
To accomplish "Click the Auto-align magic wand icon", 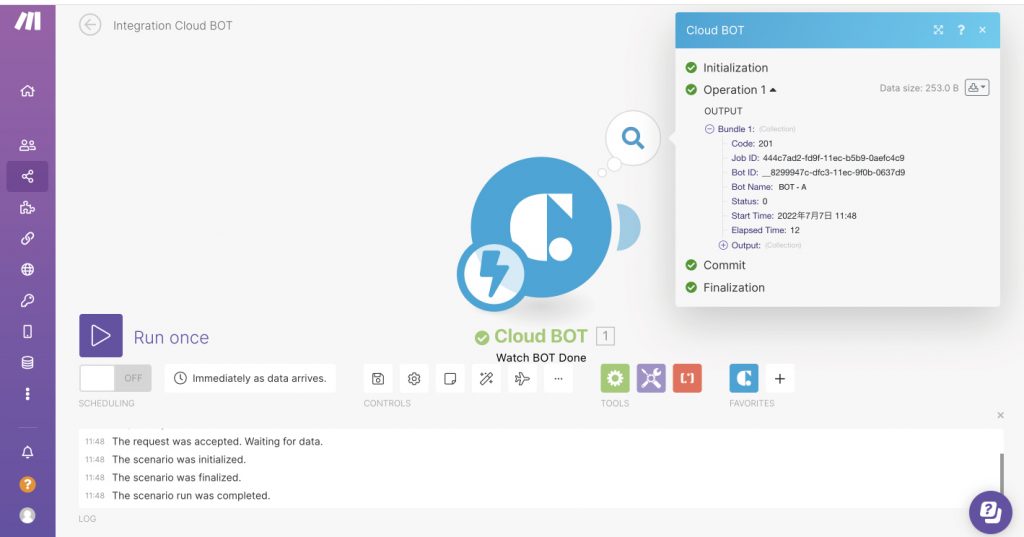I will click(486, 379).
